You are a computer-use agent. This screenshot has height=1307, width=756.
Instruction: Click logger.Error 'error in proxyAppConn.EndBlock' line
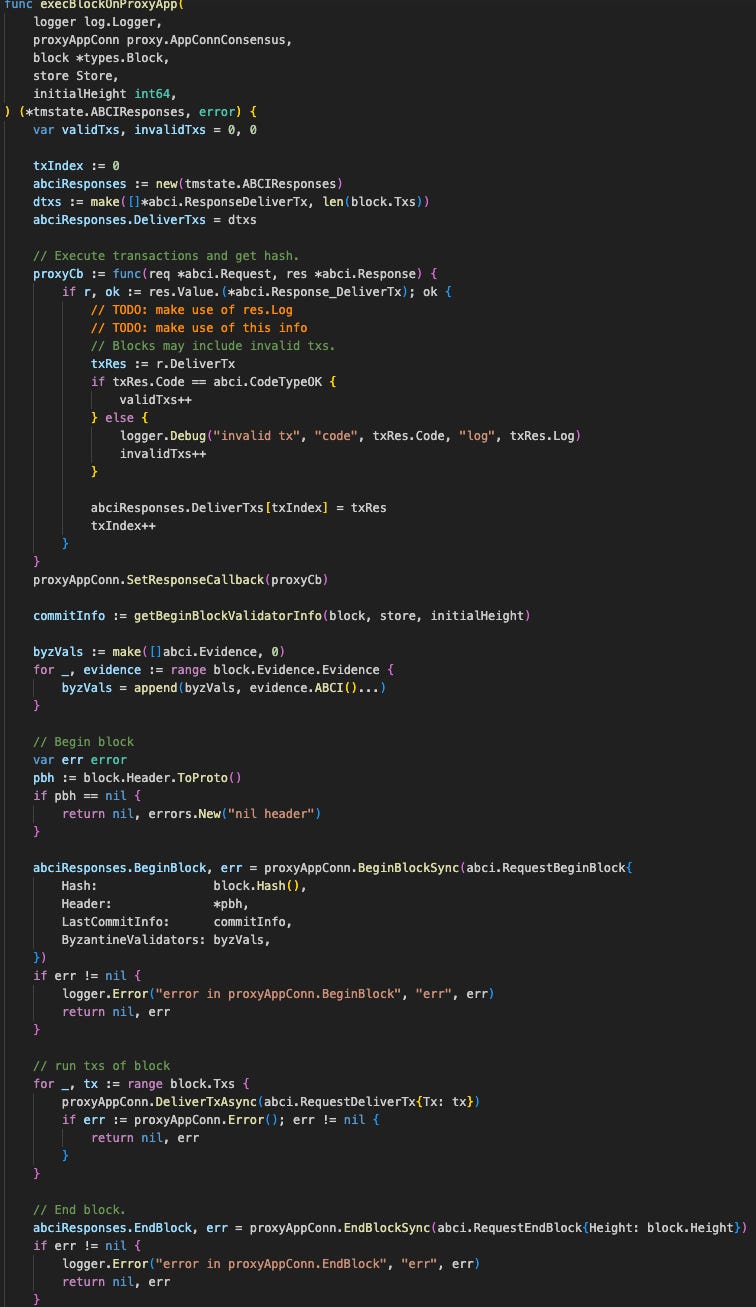[x=271, y=1263]
